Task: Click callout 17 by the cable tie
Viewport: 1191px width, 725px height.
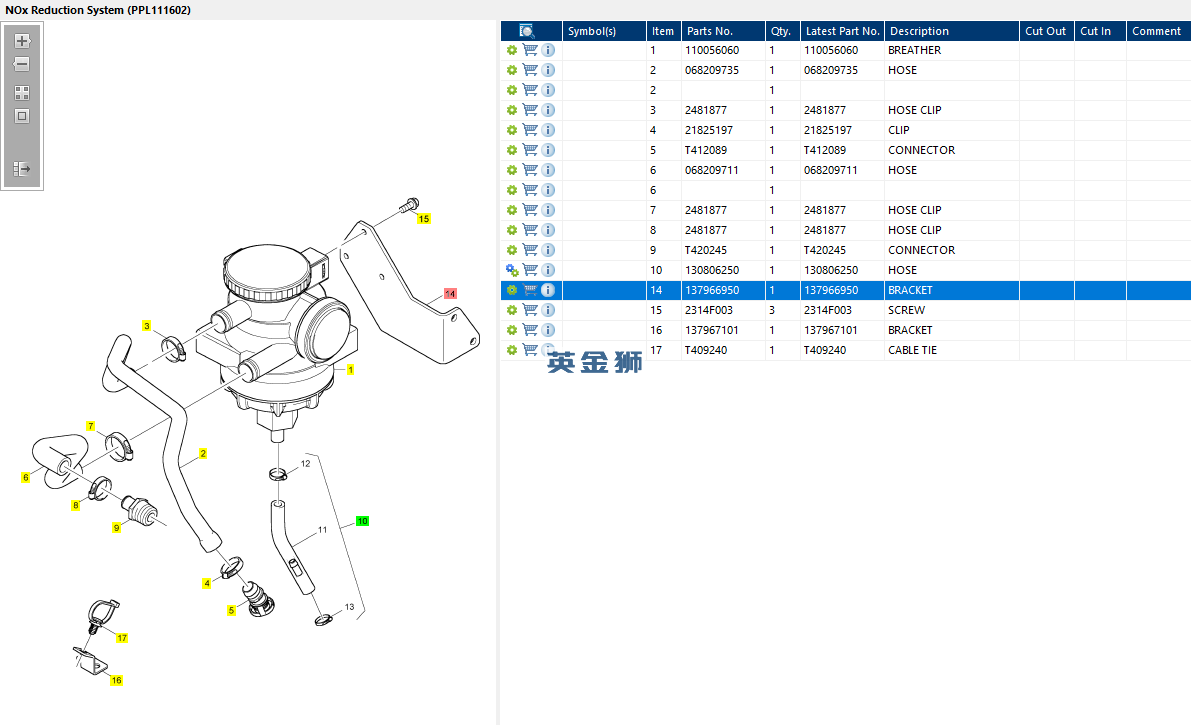Action: (122, 638)
